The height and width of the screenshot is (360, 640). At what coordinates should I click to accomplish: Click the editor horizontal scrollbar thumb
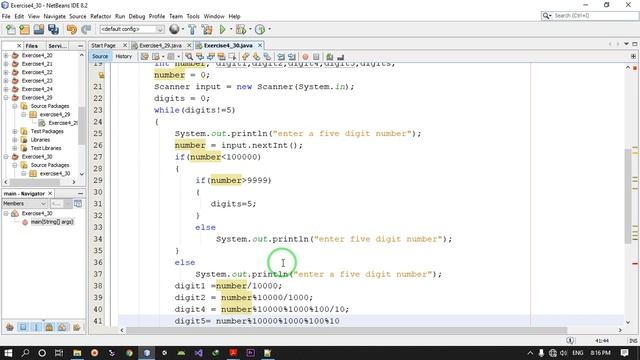tap(346, 330)
